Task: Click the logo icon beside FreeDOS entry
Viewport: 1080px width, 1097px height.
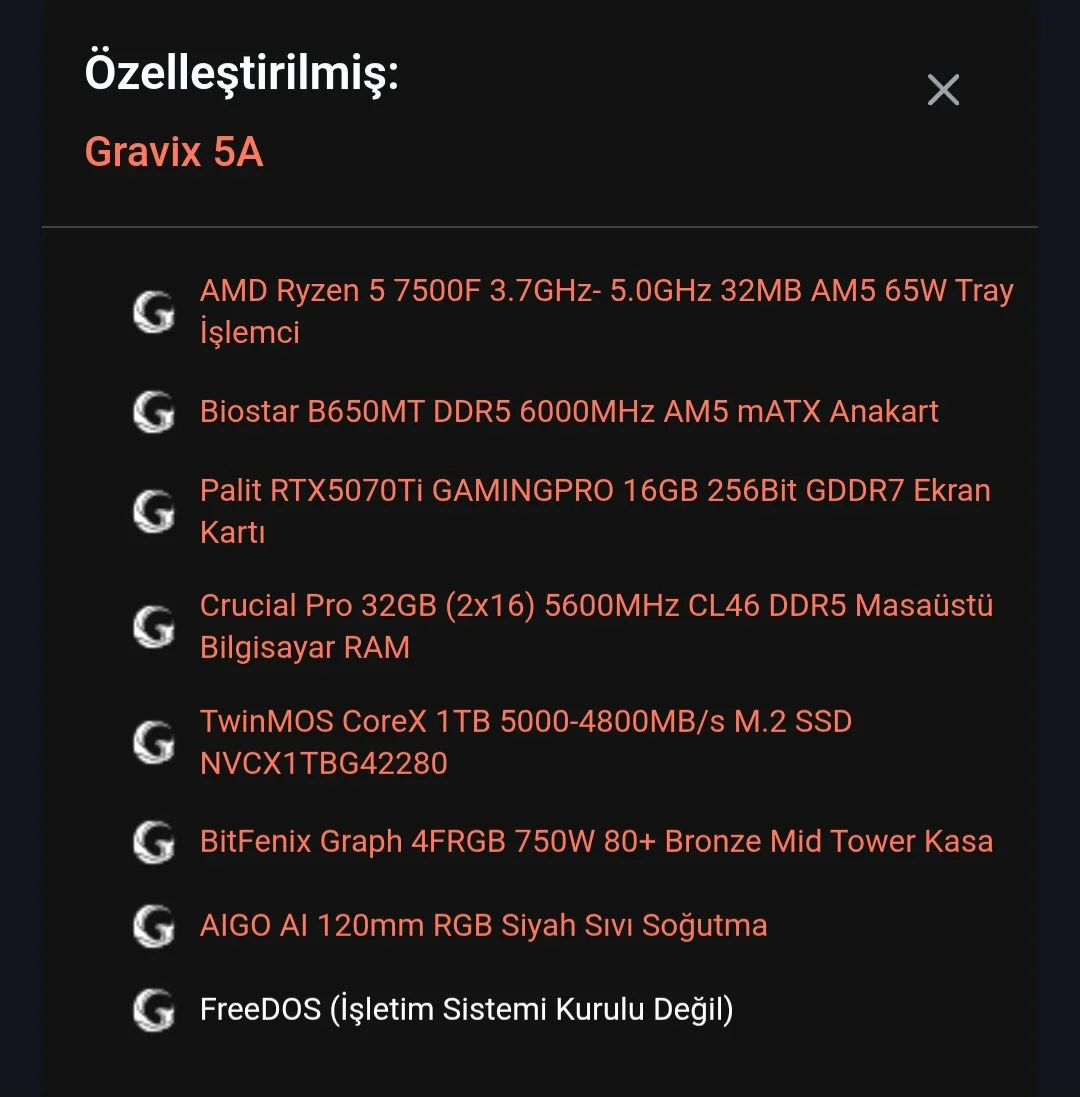Action: click(x=154, y=1009)
